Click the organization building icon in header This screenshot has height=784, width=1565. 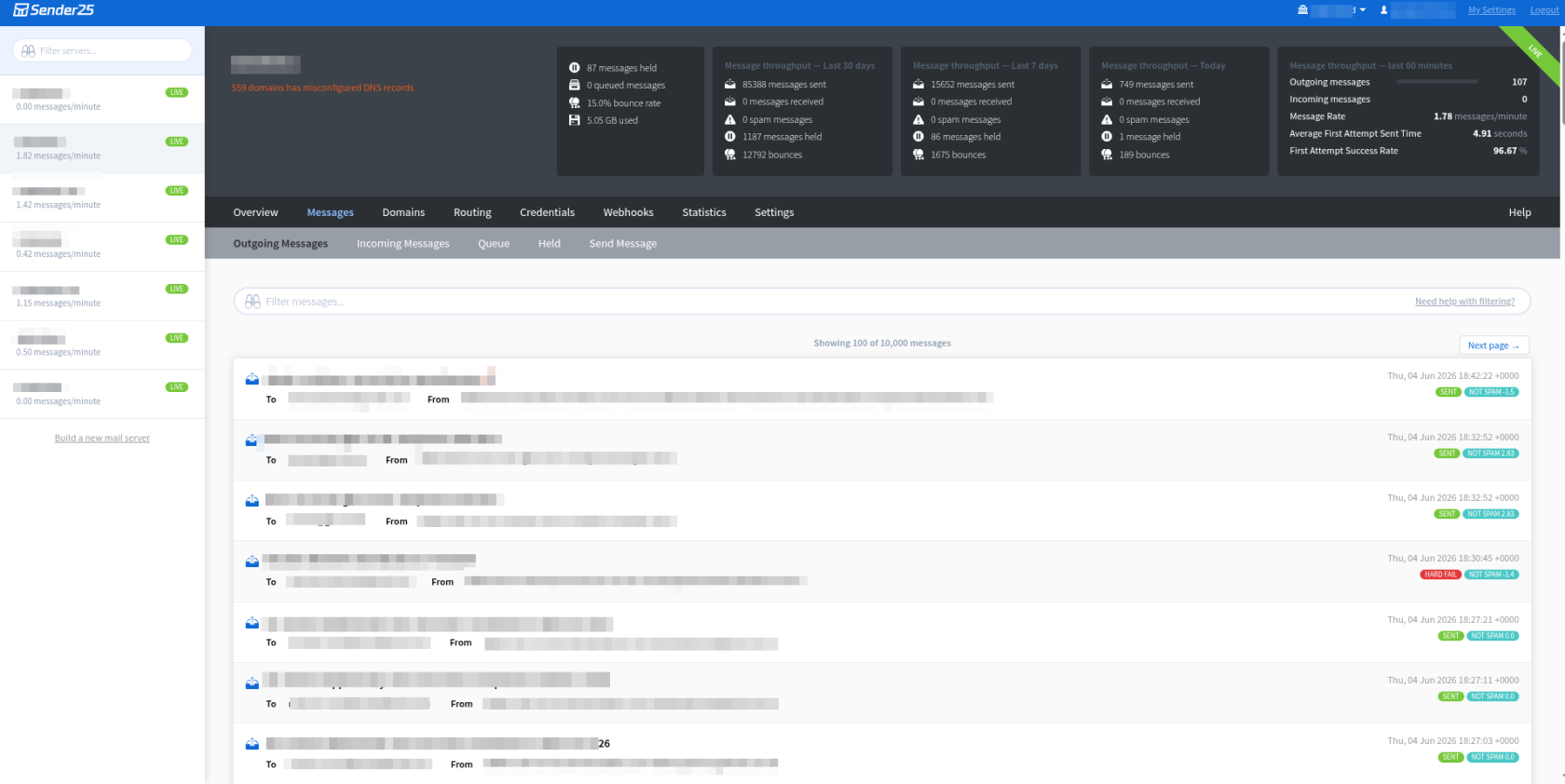pos(1302,10)
